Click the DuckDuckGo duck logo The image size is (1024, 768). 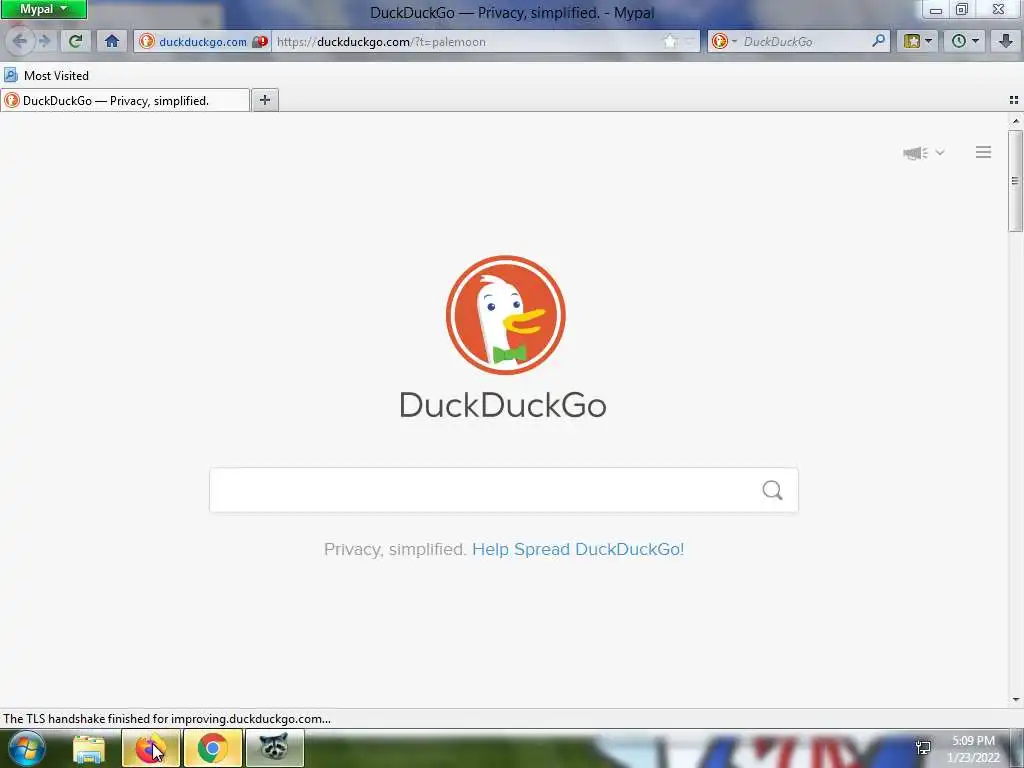pos(505,315)
